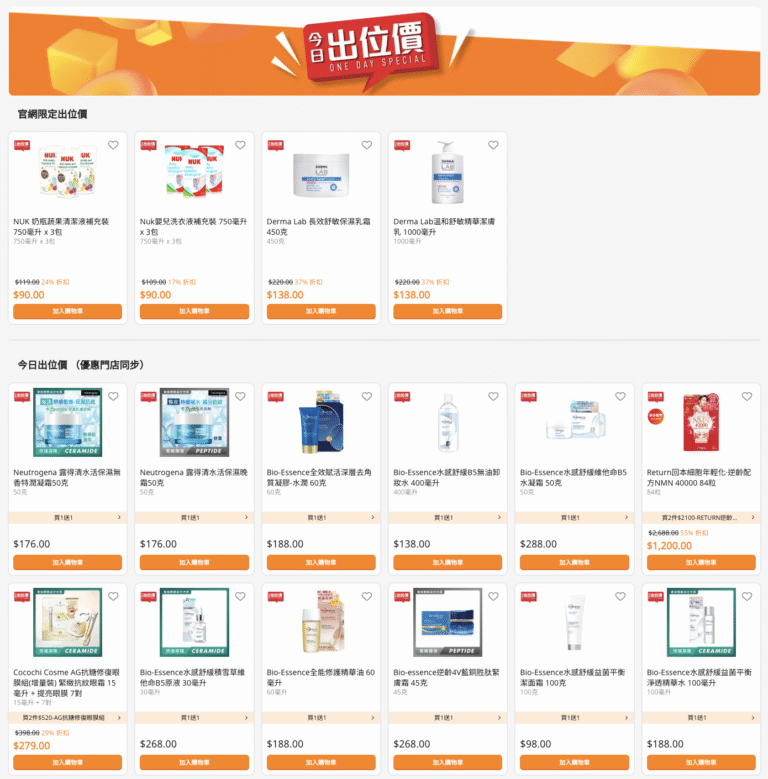Open Bio-Essence水感舒緩維他命B5水凝霜 product title

[573, 477]
